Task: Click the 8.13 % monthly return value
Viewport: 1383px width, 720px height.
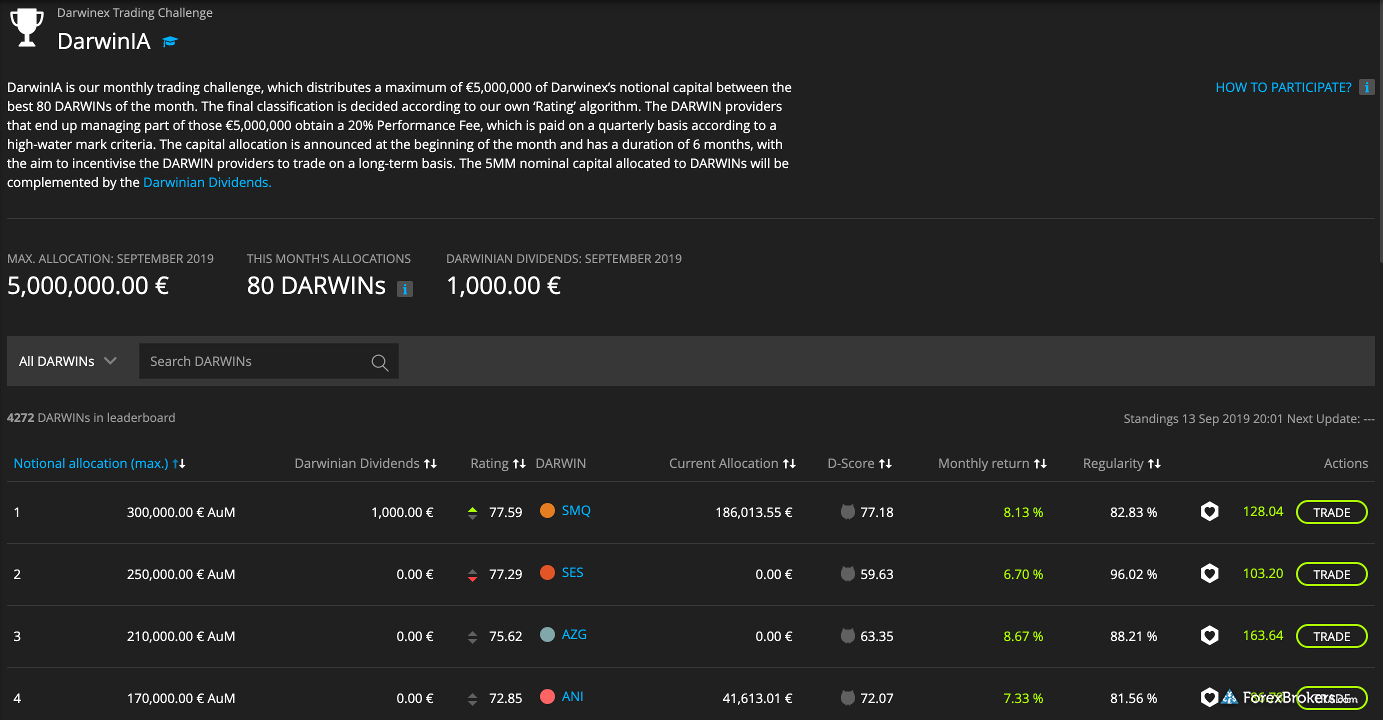Action: click(1023, 513)
